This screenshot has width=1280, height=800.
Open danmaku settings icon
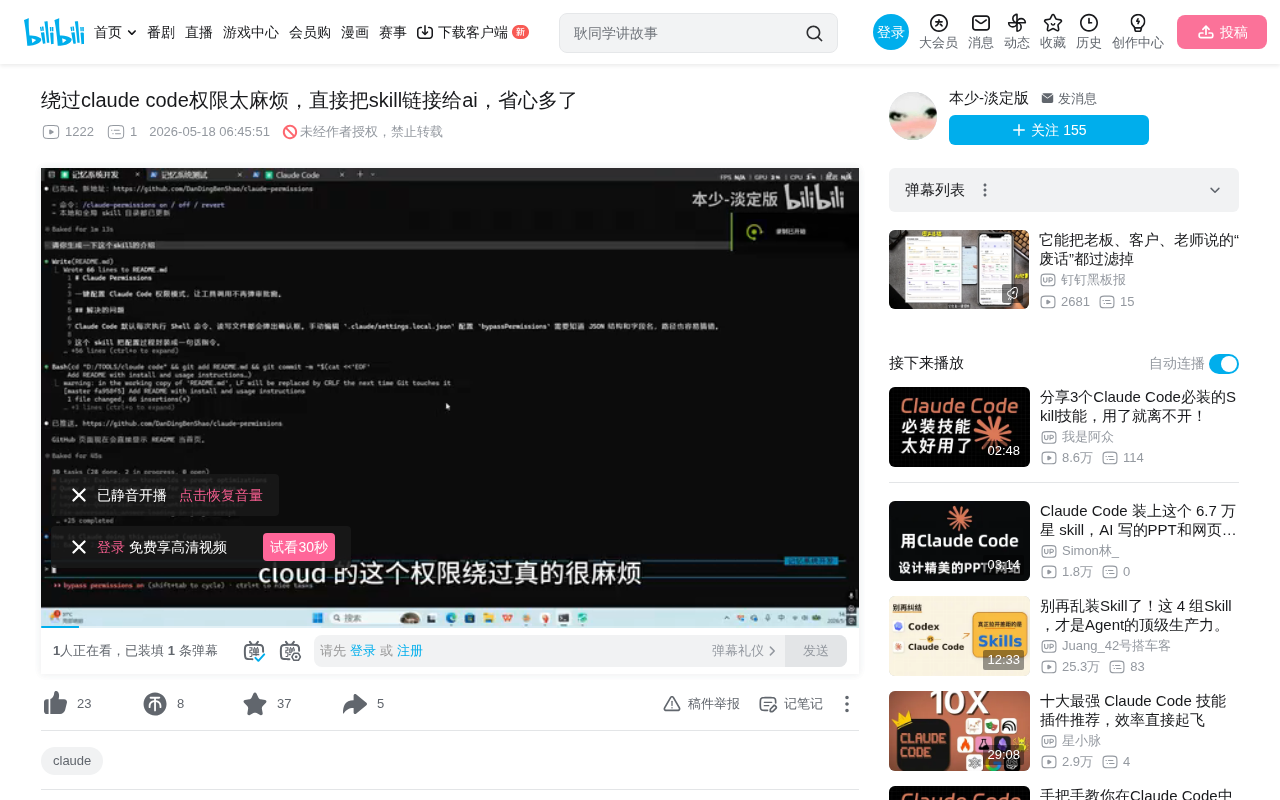[x=290, y=651]
